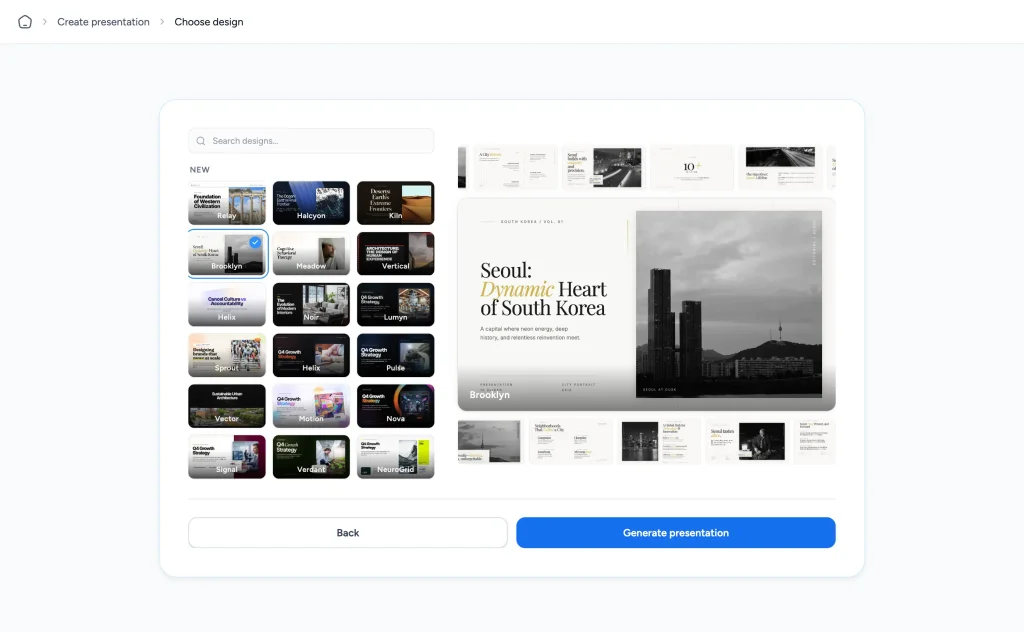Select the Verdant design template
This screenshot has width=1024, height=632.
[x=311, y=457]
